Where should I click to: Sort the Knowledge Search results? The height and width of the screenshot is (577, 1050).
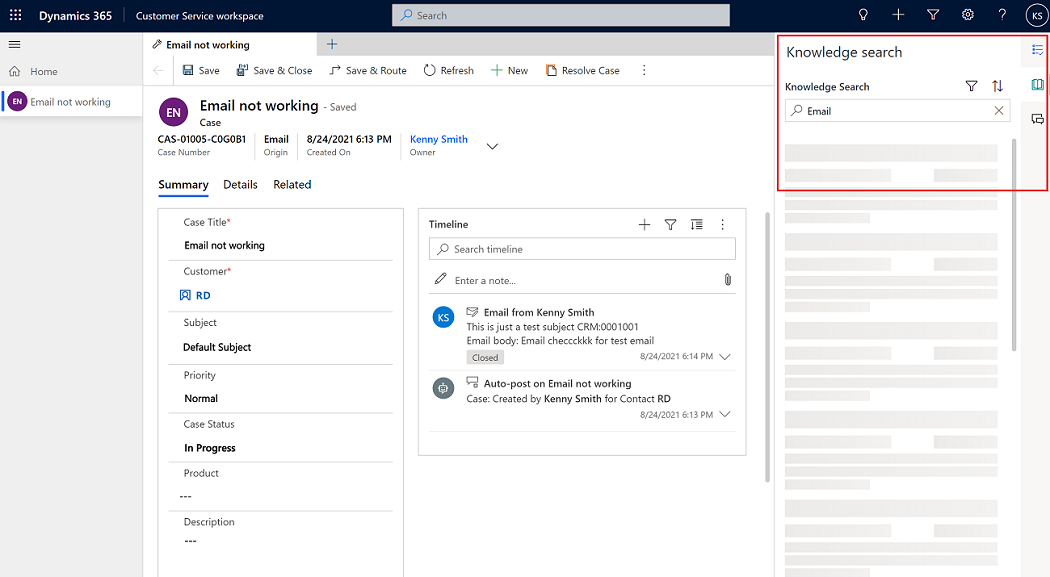click(x=997, y=86)
